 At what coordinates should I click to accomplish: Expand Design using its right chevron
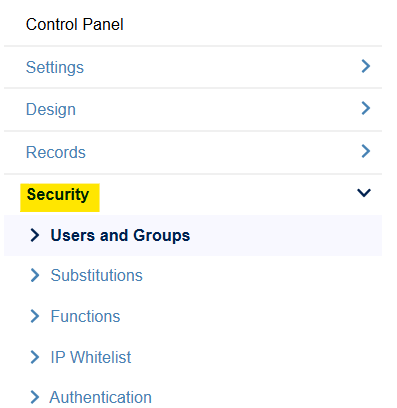point(366,108)
